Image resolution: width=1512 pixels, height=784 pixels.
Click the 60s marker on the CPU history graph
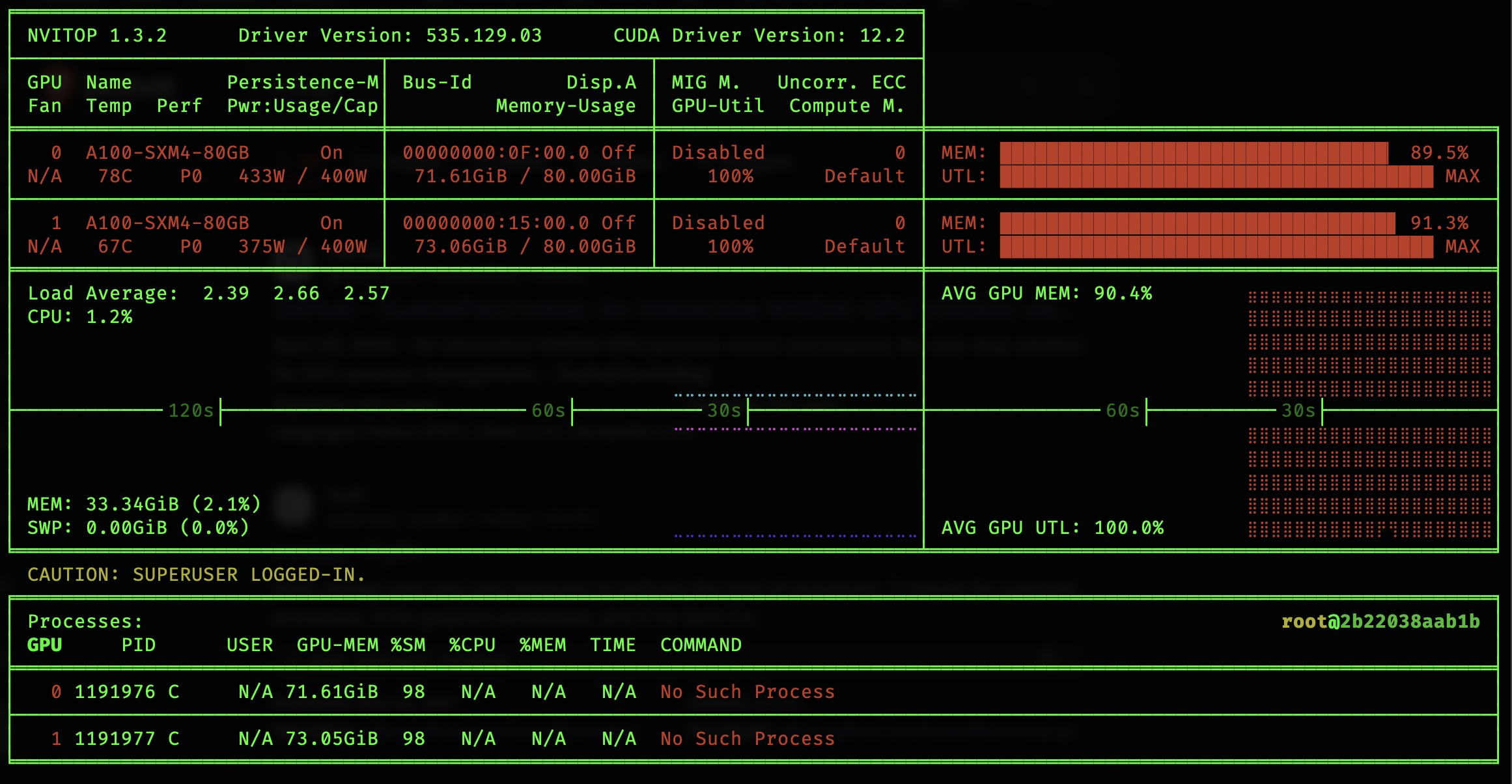548,410
